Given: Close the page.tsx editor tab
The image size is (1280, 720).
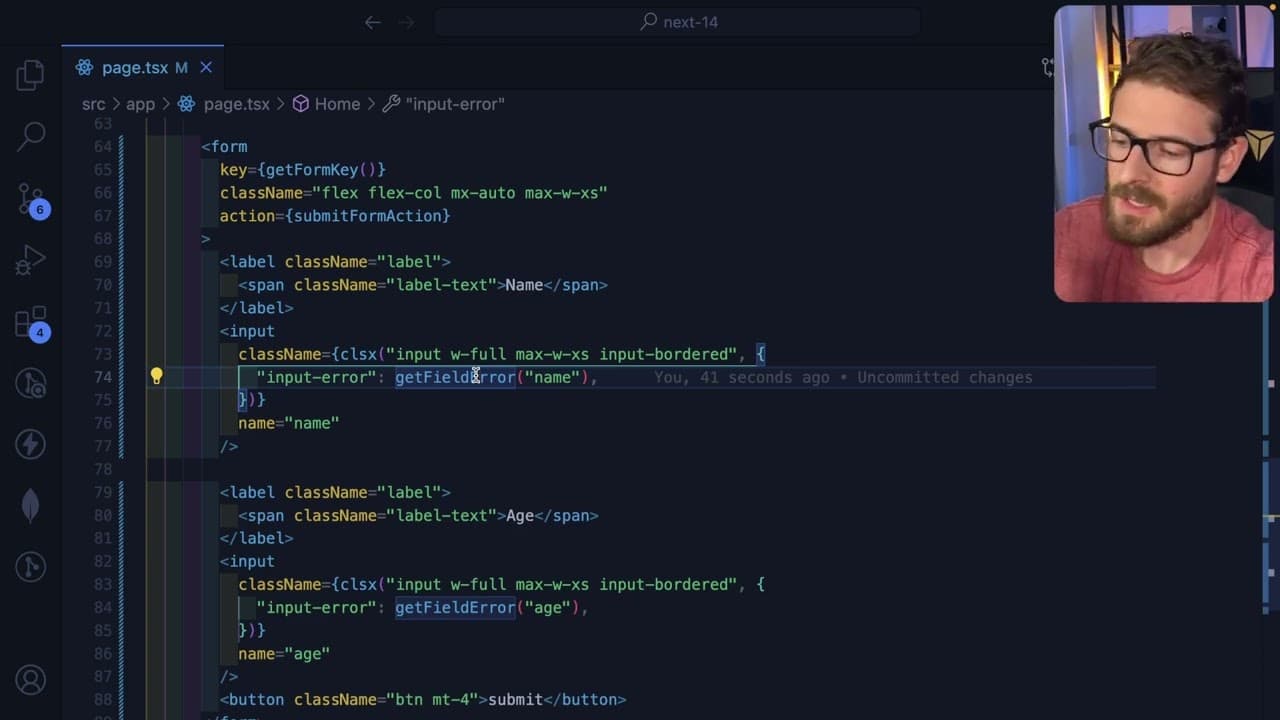Looking at the screenshot, I should [206, 67].
